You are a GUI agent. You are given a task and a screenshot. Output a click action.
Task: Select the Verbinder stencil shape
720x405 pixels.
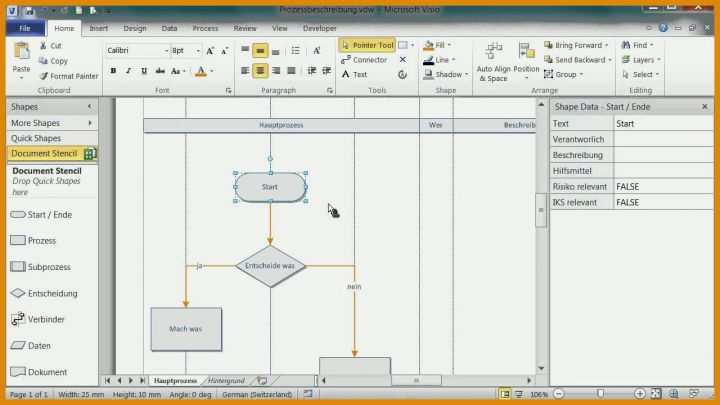[x=37, y=319]
